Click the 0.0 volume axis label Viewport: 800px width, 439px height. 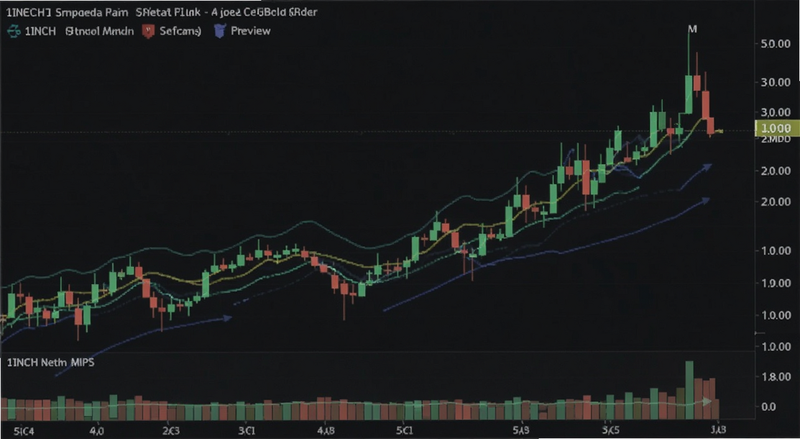[768, 407]
